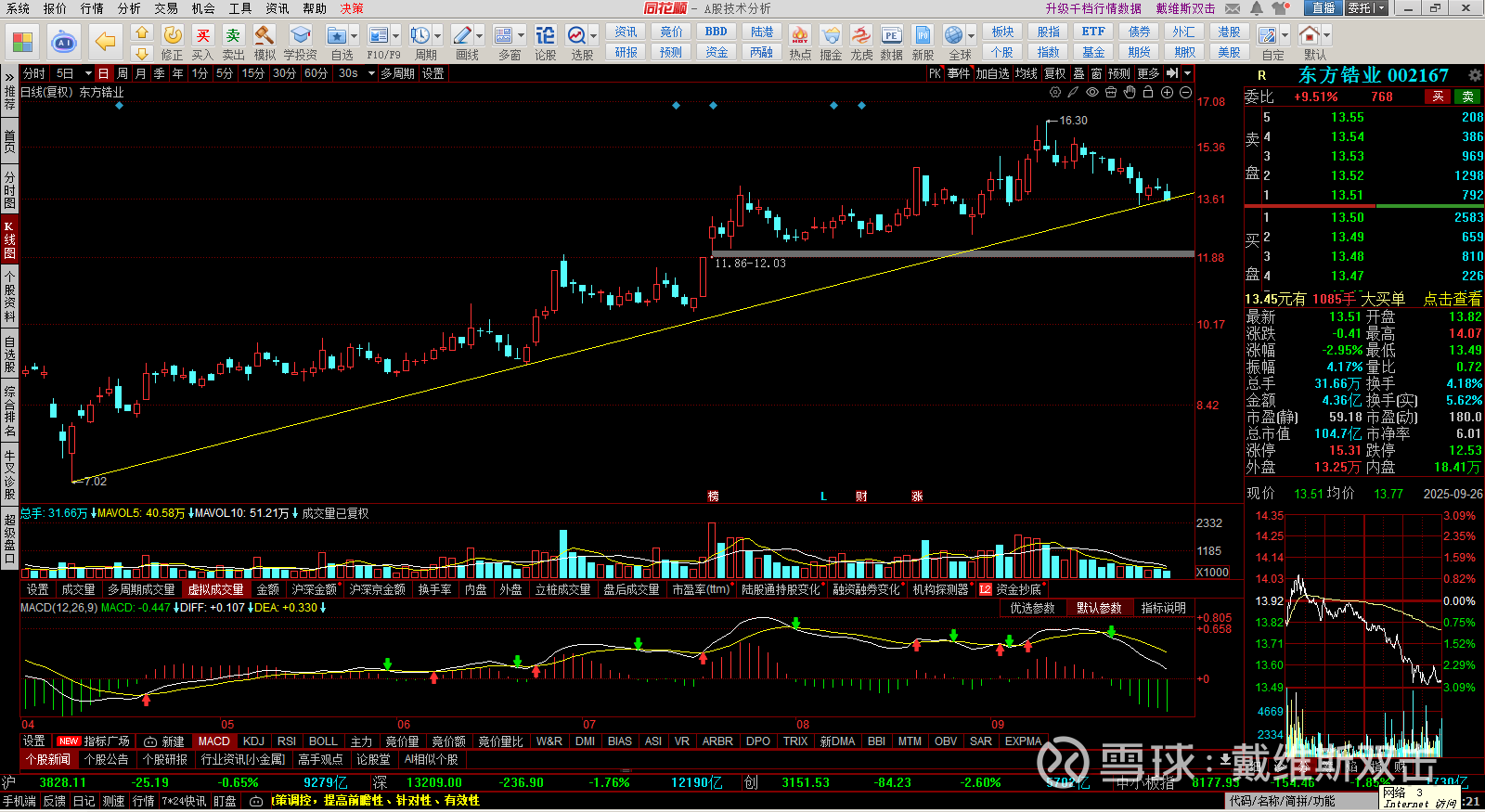Screen dimensions: 1485x812
Task: Open the 画线 dropdown arrow
Action: (x=480, y=36)
